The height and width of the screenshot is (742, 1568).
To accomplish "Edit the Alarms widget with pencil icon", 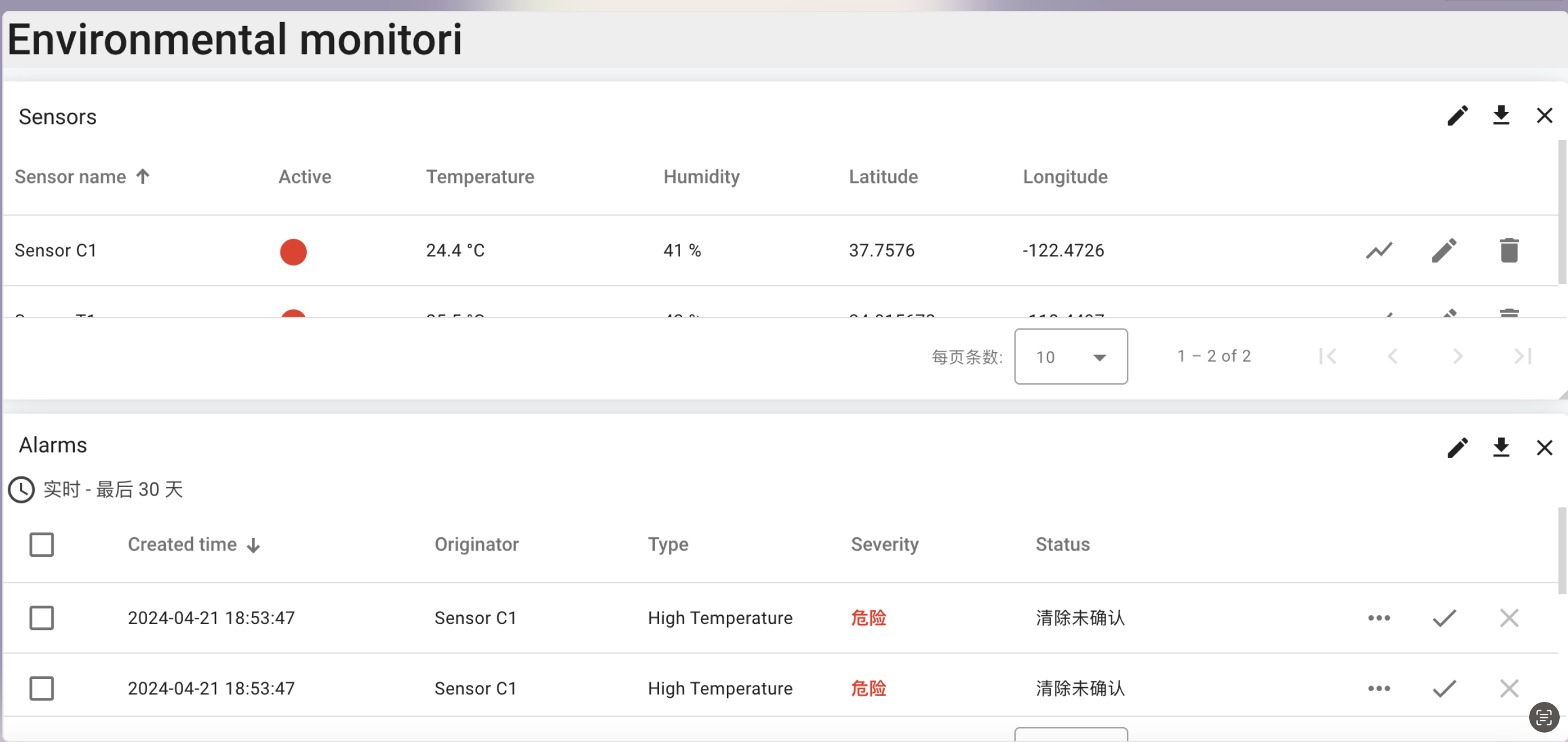I will click(x=1457, y=448).
